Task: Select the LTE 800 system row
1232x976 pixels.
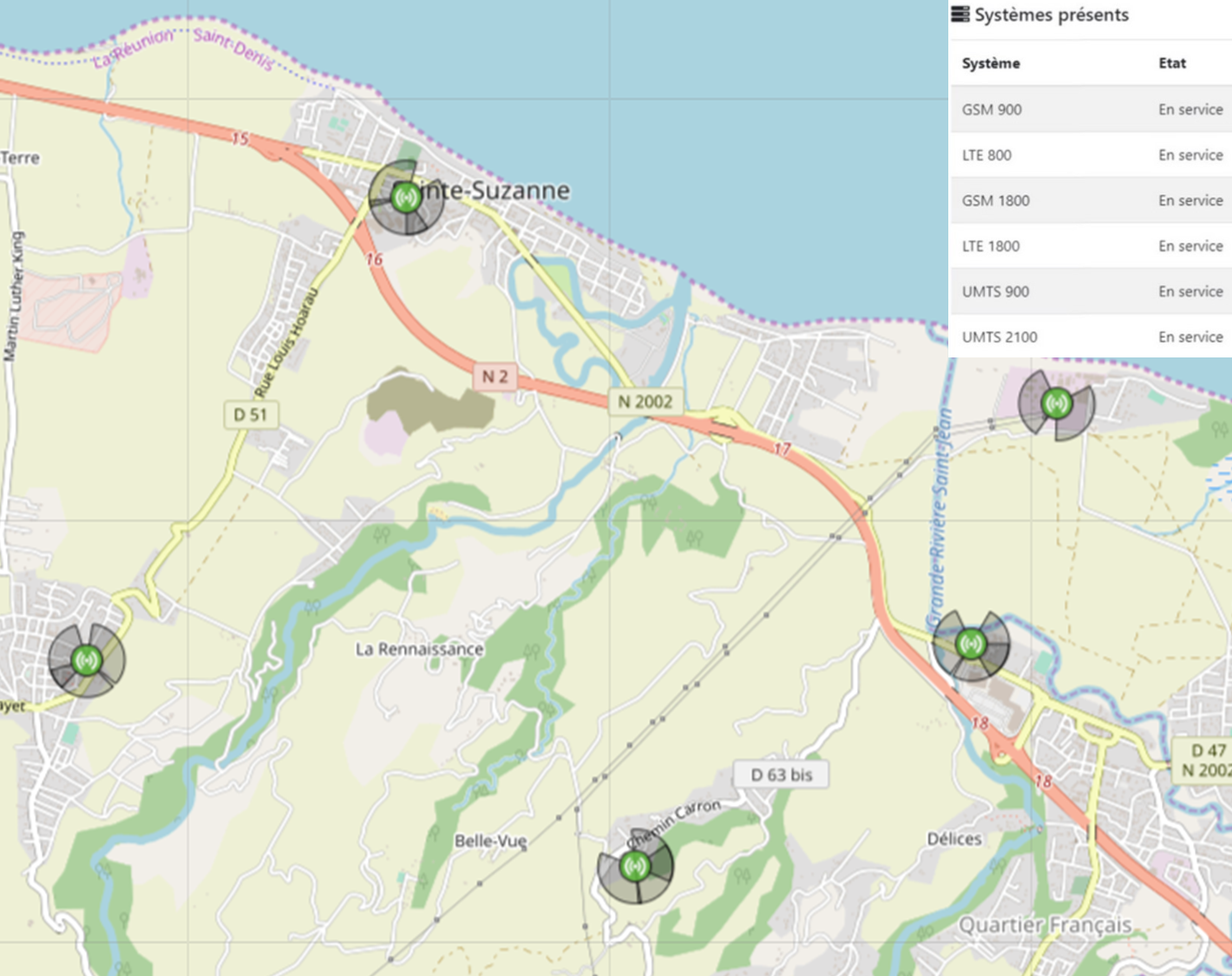Action: click(x=1091, y=155)
